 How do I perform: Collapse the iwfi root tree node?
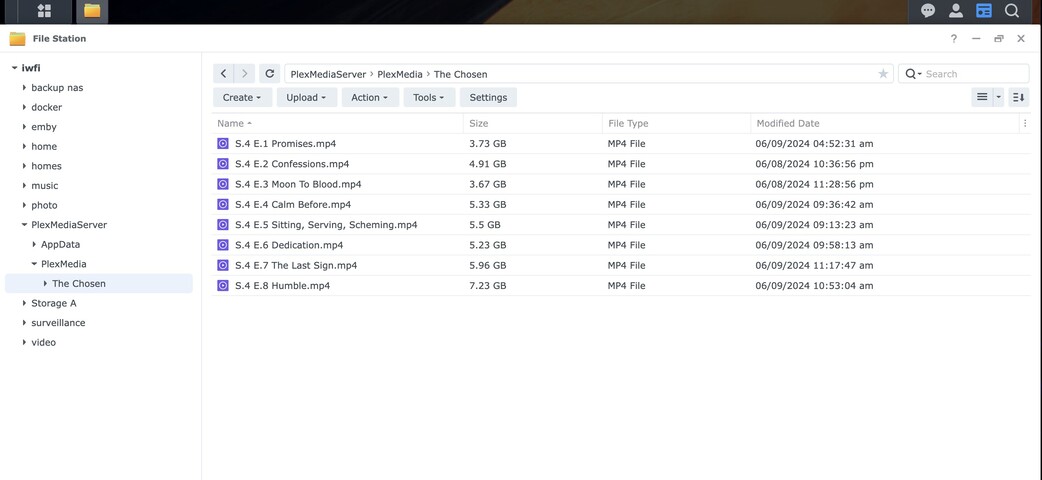point(14,68)
